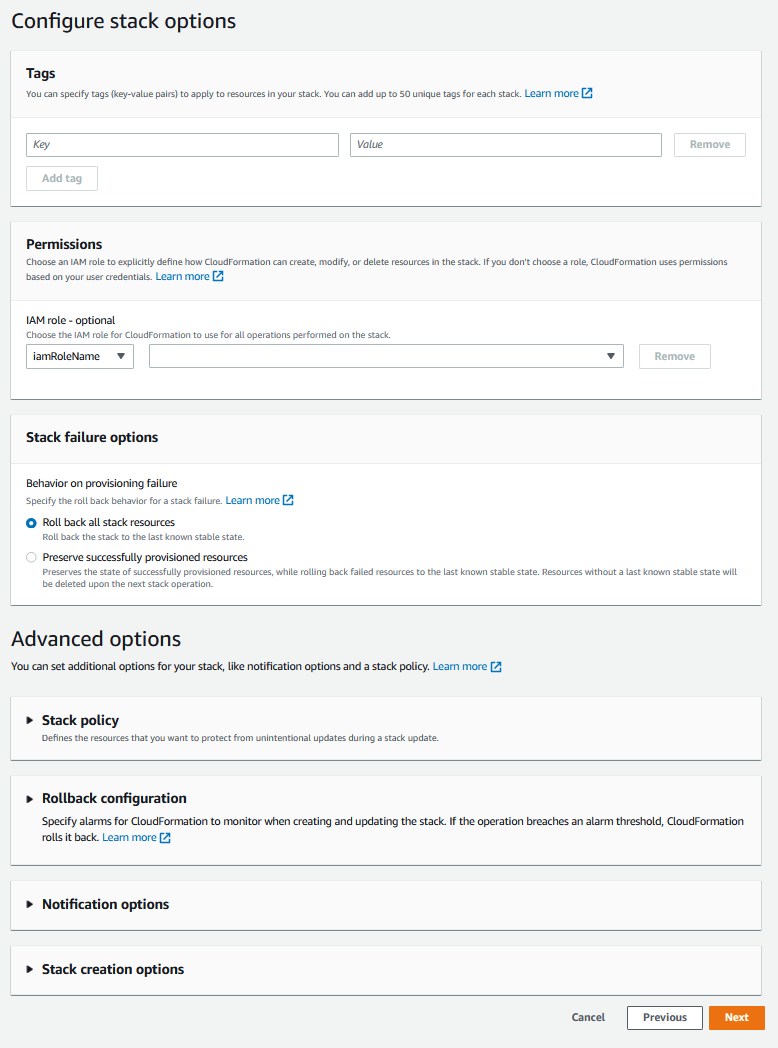Expand the Notification options section

29,904
